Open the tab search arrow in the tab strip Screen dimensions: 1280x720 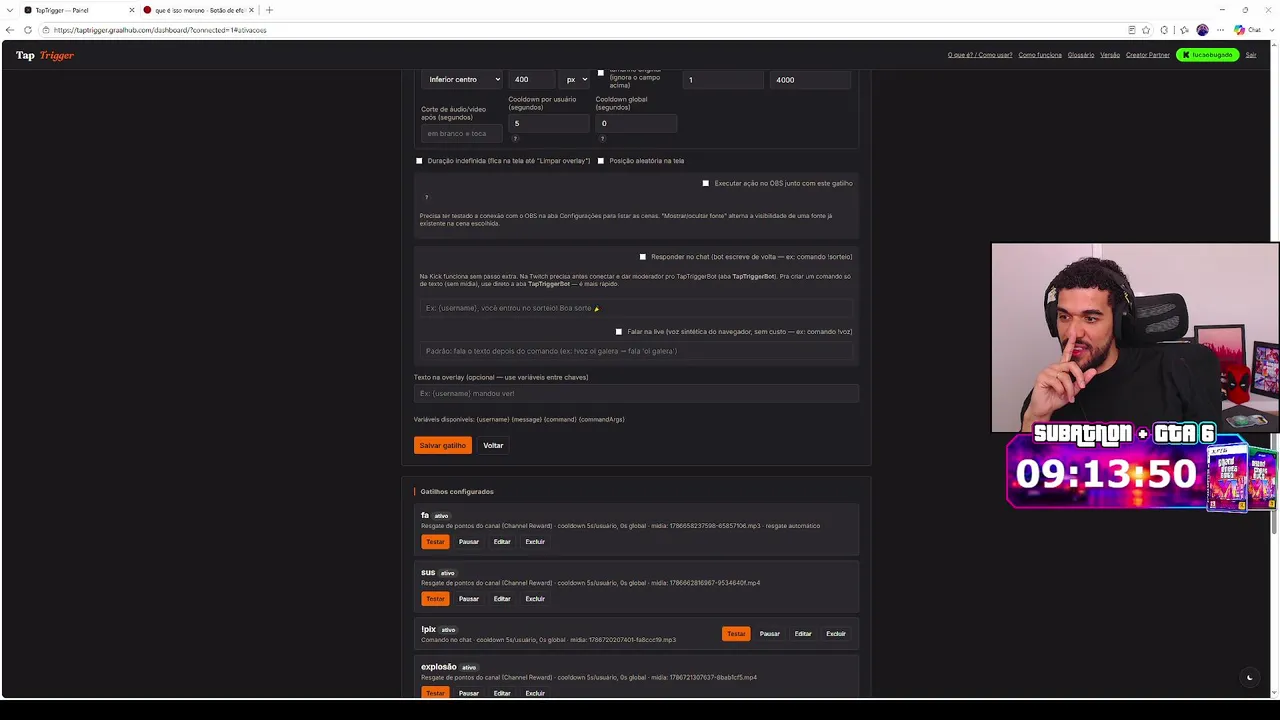point(9,10)
